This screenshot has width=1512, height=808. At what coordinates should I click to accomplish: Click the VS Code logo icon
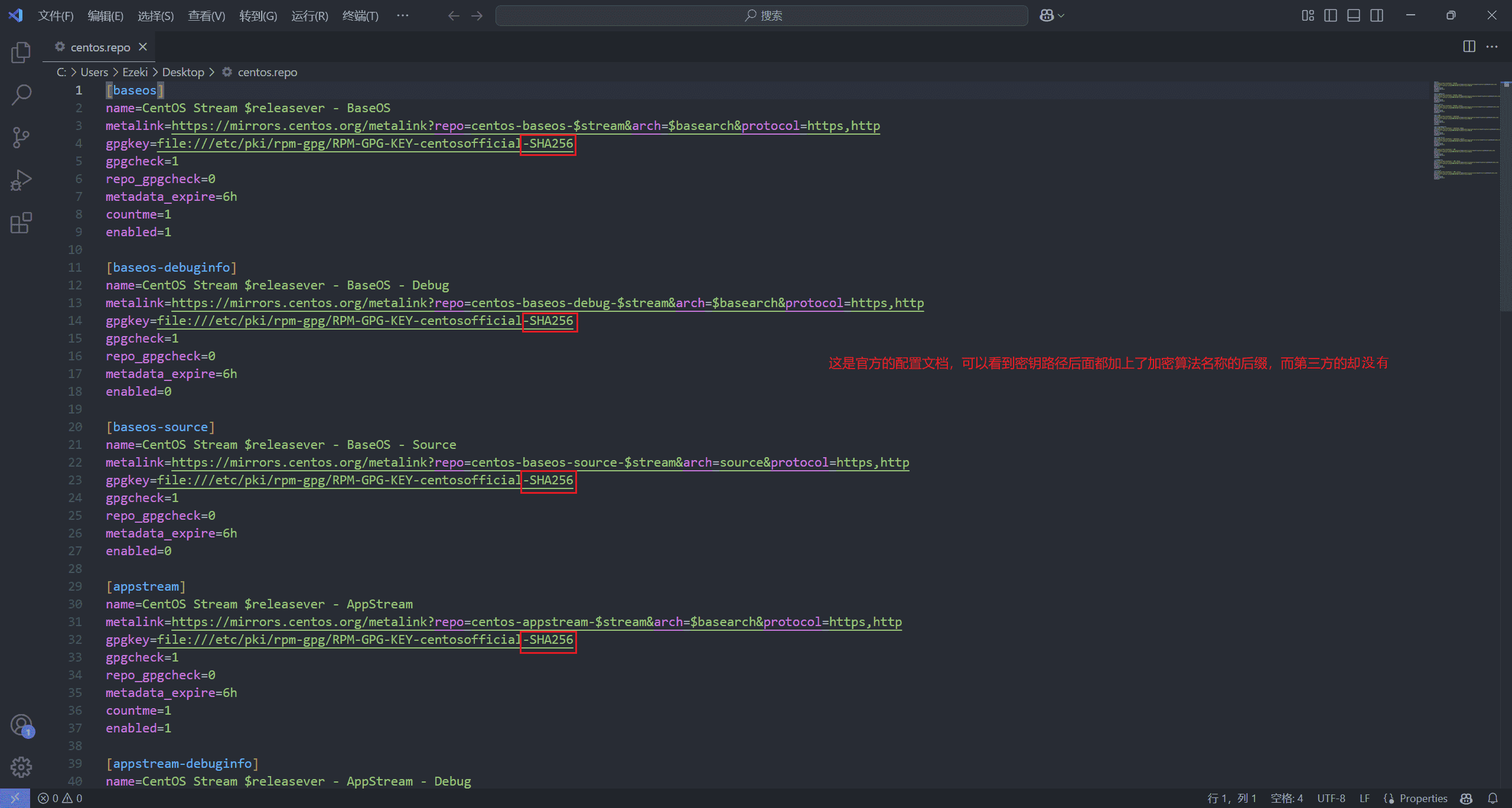pyautogui.click(x=16, y=15)
